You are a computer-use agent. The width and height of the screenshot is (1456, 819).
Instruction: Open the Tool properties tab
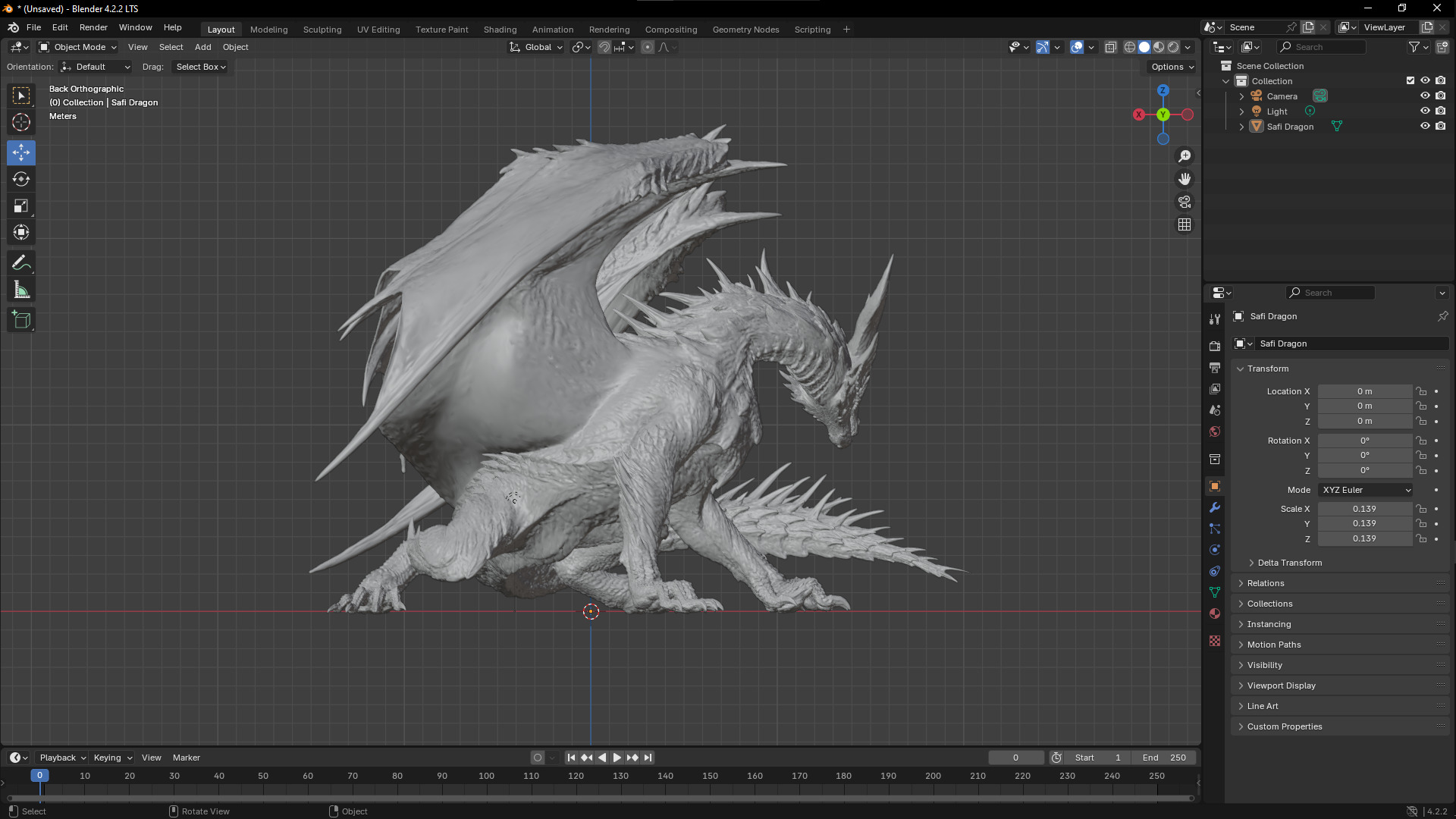[1215, 319]
